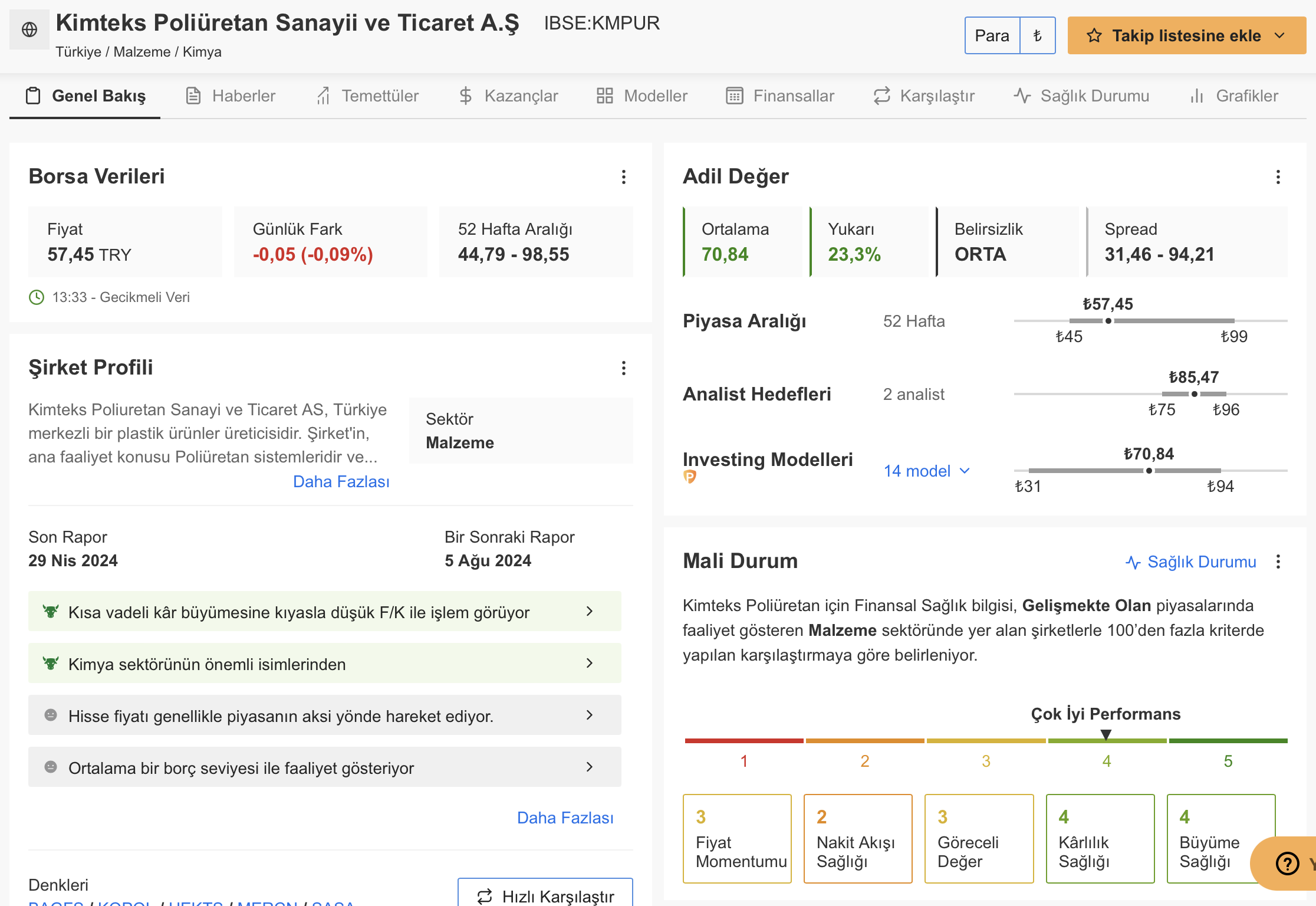1316x906 pixels.
Task: Expand Kimya sektörünün önemli isimlerinden row
Action: [325, 663]
